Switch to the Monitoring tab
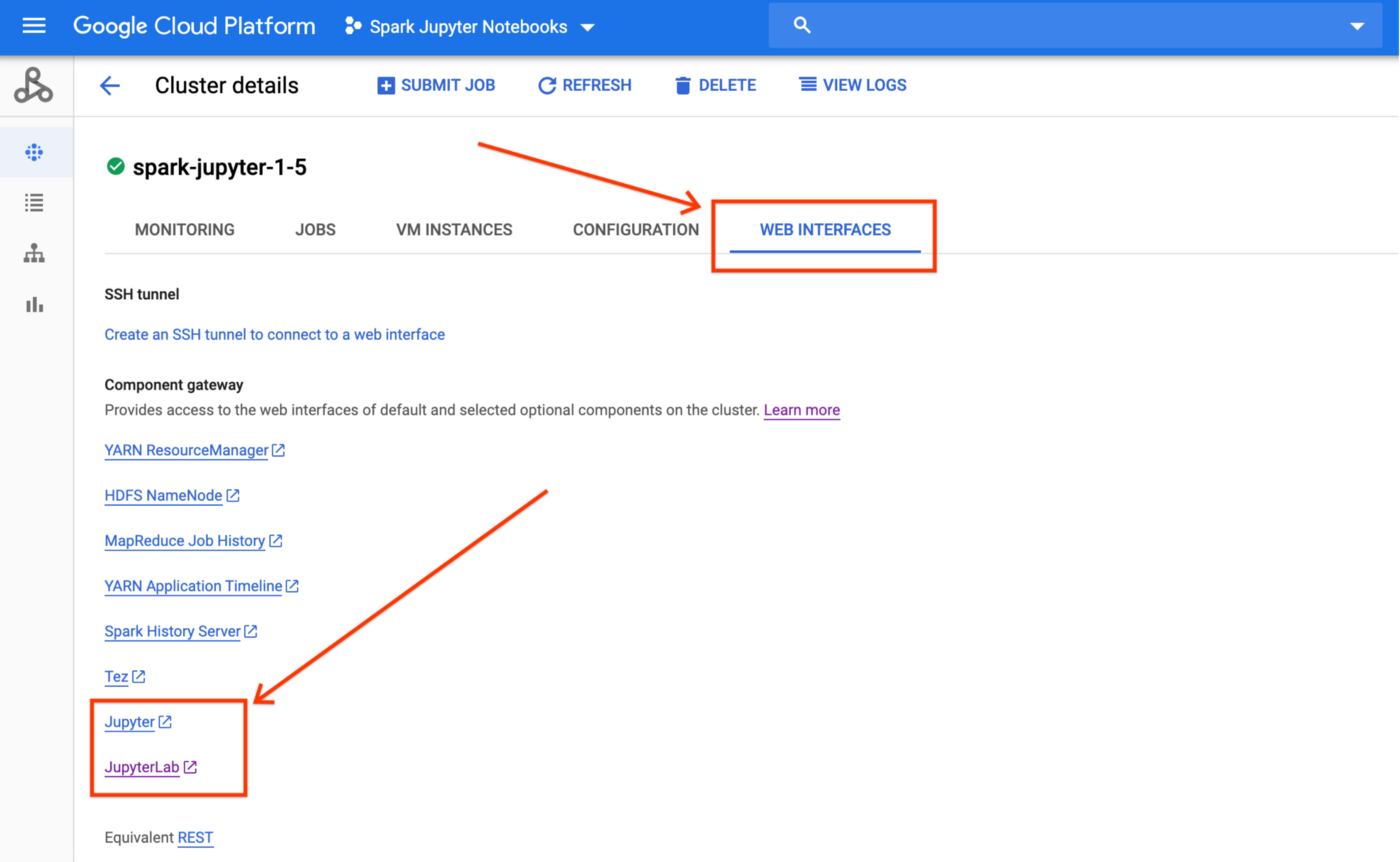 184,230
